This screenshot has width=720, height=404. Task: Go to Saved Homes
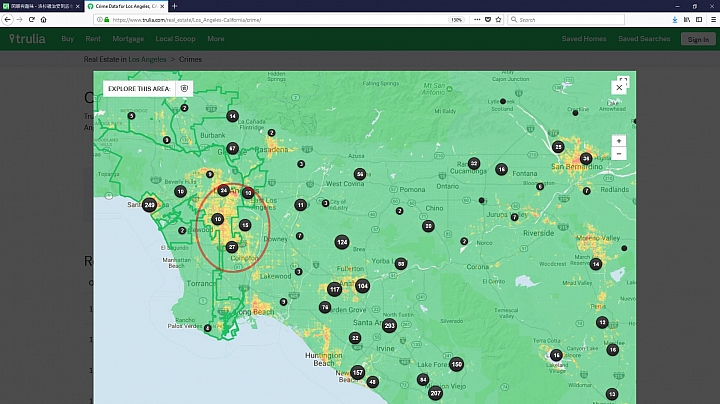(x=584, y=39)
